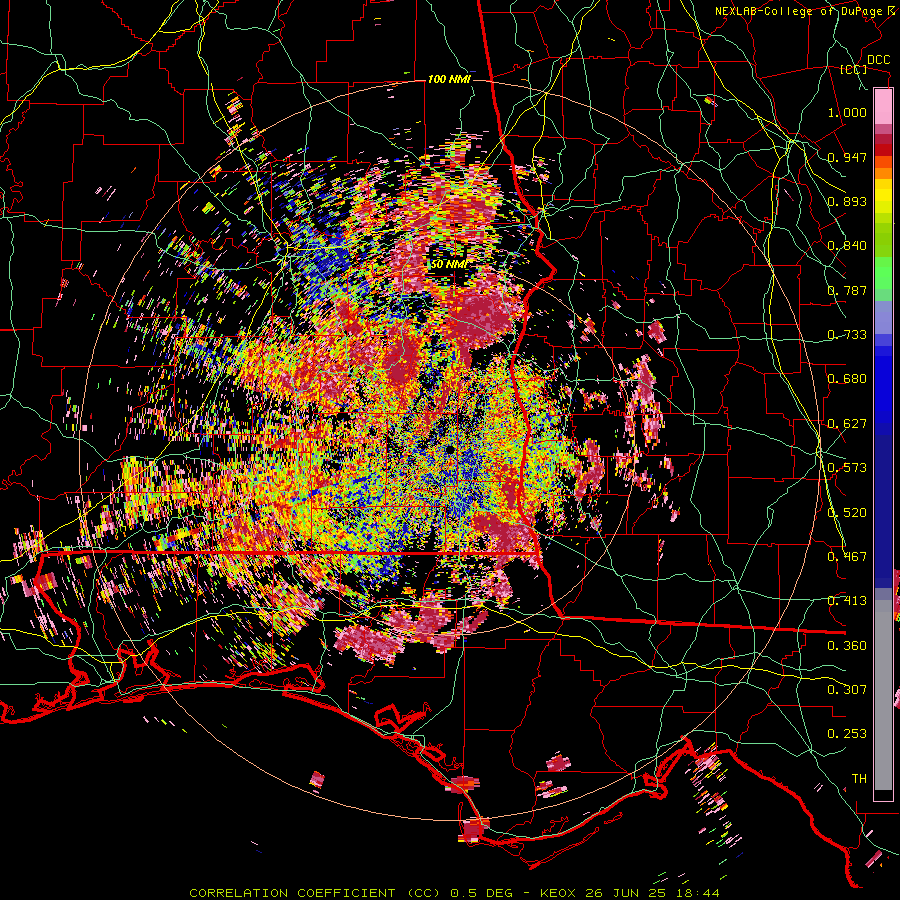Image resolution: width=900 pixels, height=900 pixels.
Task: Click the 0.840 legend value
Action: coord(847,246)
